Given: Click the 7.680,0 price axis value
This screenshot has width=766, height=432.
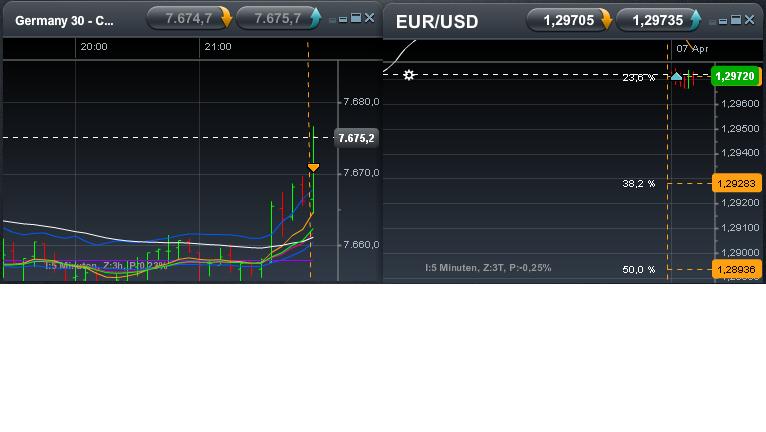Looking at the screenshot, I should [361, 102].
